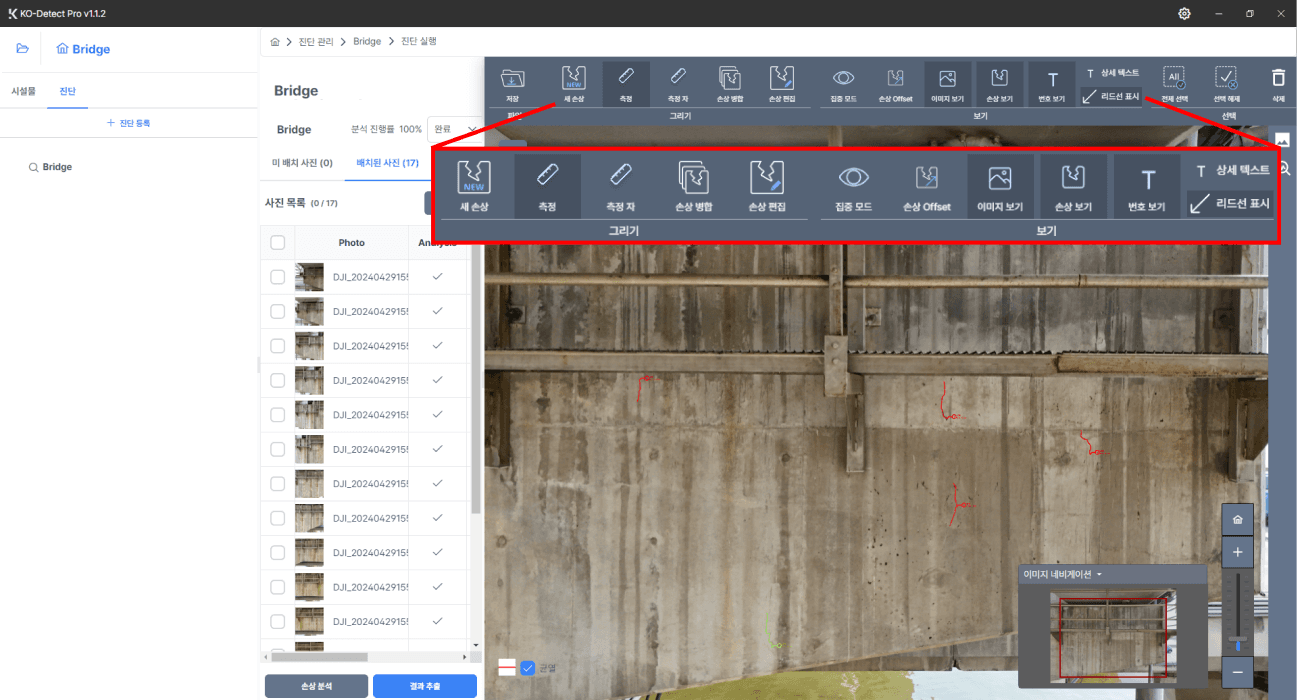Select 손상 병합 tool in top toolbar
The width and height of the screenshot is (1297, 700).
click(729, 82)
